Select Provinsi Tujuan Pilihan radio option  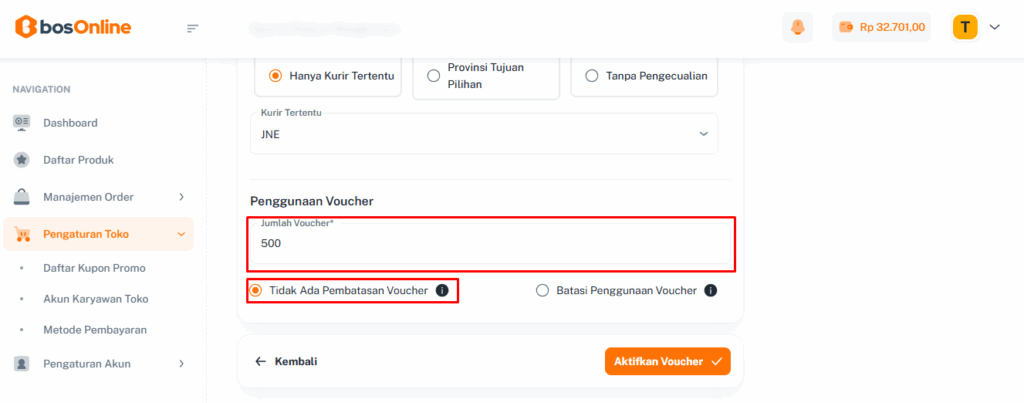[x=433, y=75]
